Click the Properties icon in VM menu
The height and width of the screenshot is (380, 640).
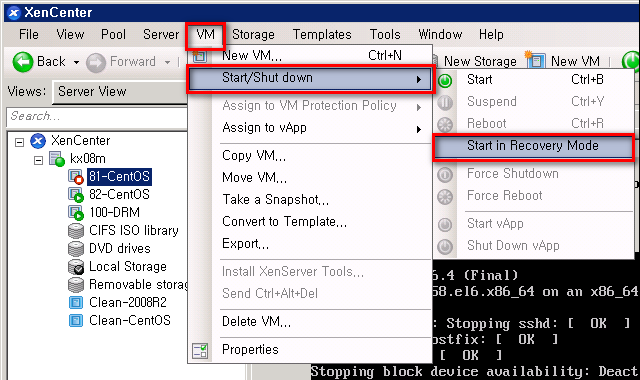200,351
